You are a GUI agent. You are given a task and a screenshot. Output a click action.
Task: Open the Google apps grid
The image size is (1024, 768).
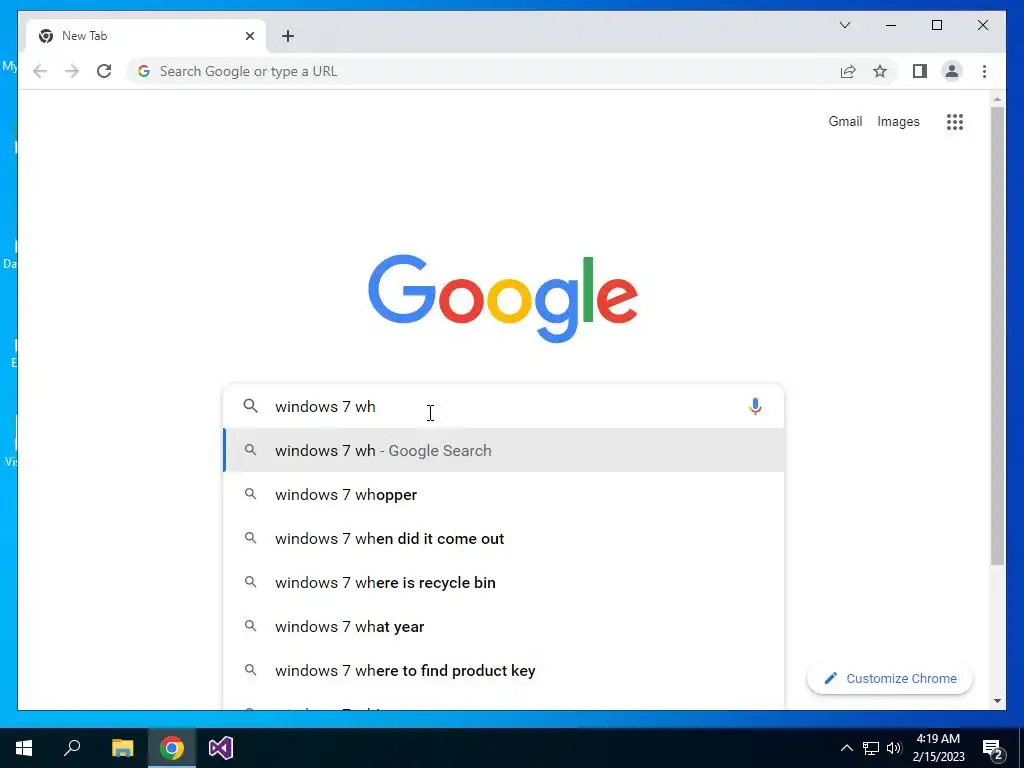coord(955,121)
